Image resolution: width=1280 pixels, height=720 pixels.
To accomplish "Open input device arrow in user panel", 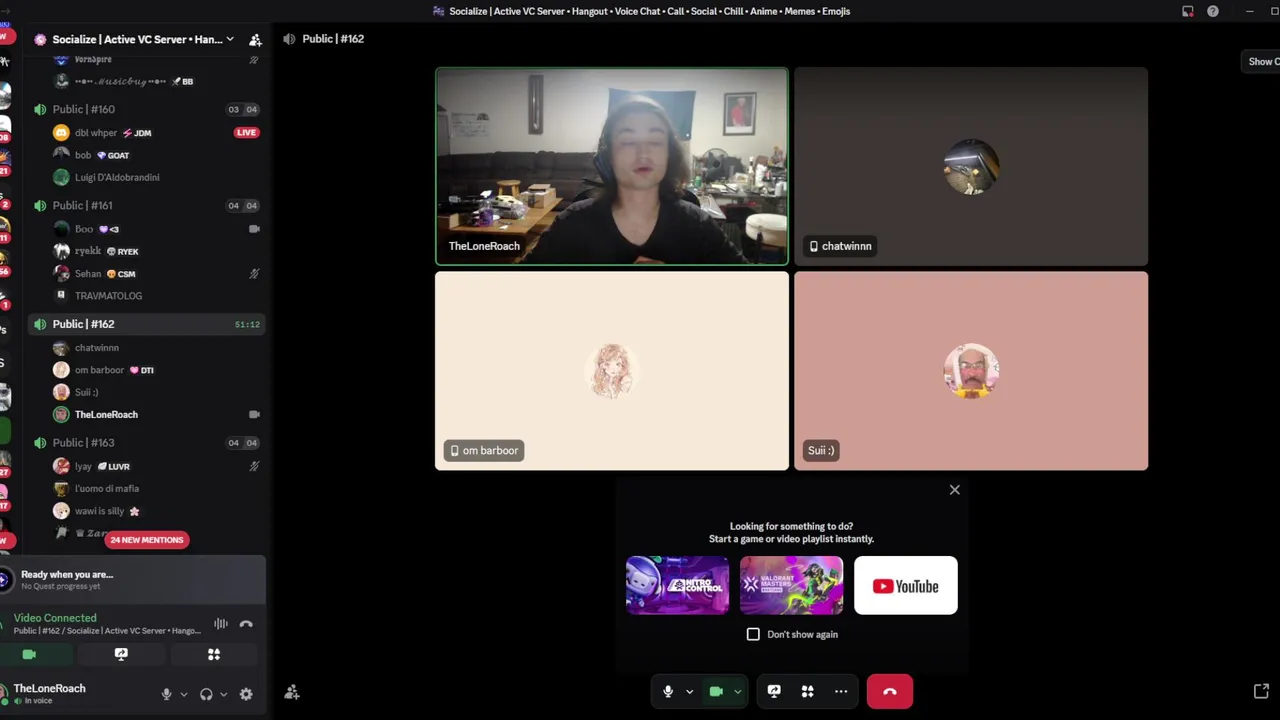I will pos(183,694).
